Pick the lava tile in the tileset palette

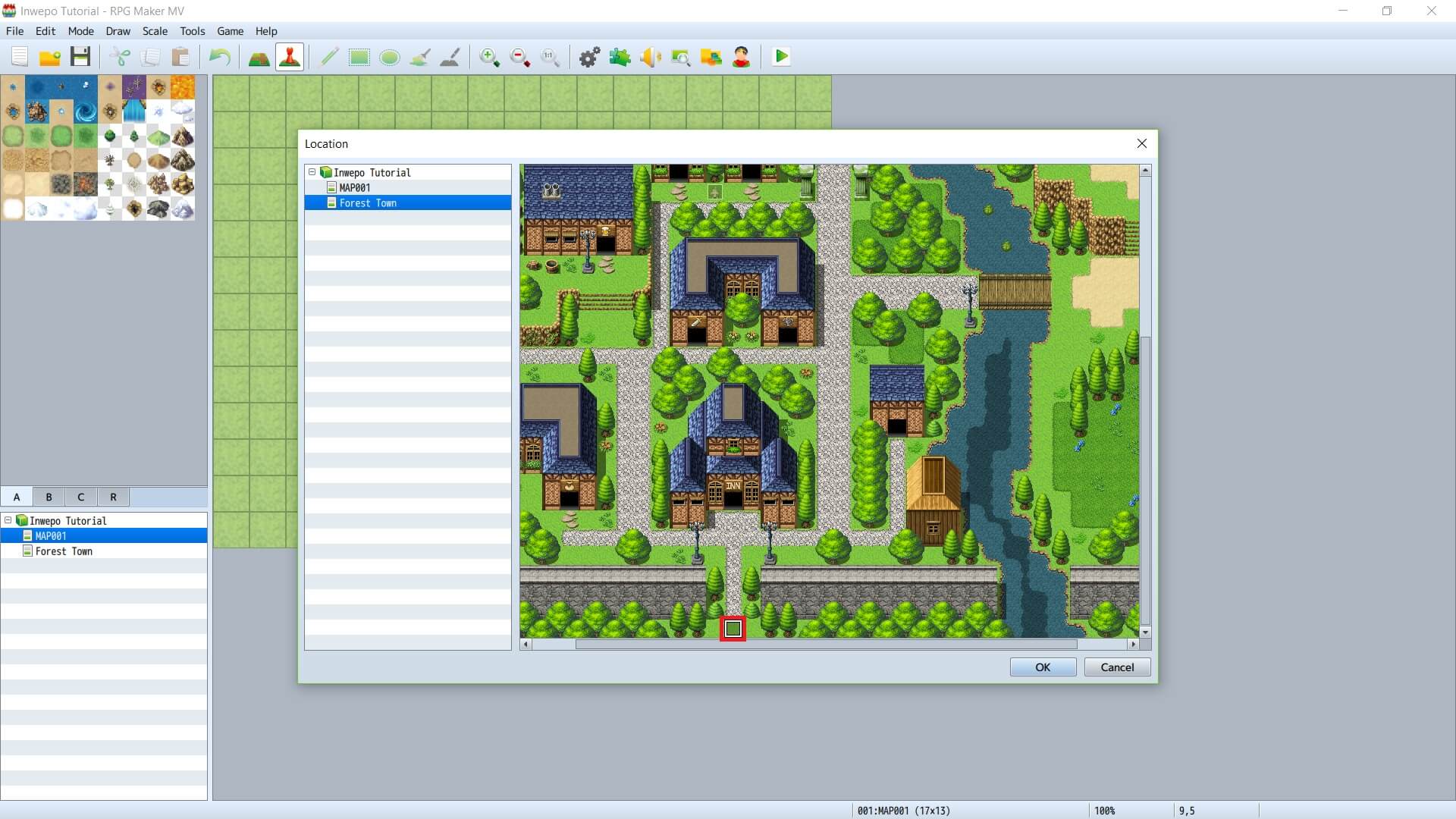click(183, 87)
